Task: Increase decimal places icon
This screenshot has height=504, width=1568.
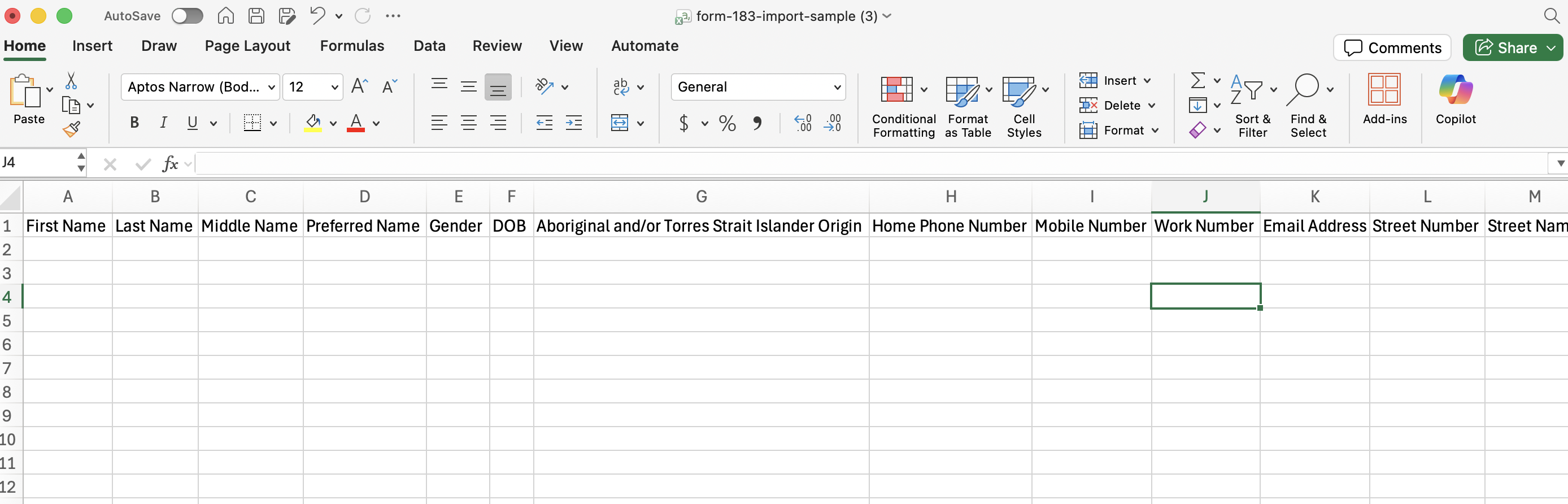Action: click(x=803, y=123)
